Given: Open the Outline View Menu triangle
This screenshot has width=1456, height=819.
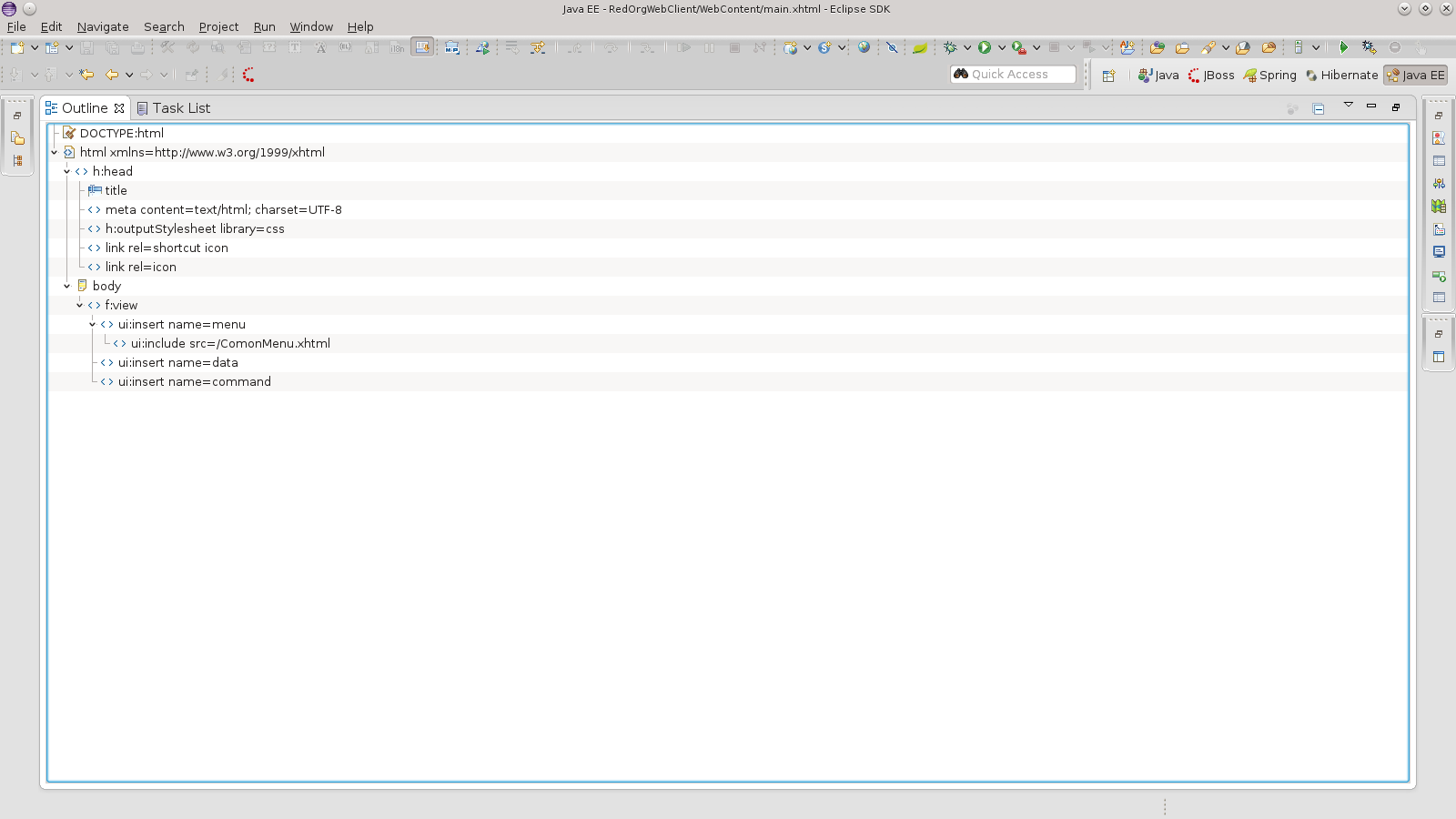Looking at the screenshot, I should coord(1349,106).
